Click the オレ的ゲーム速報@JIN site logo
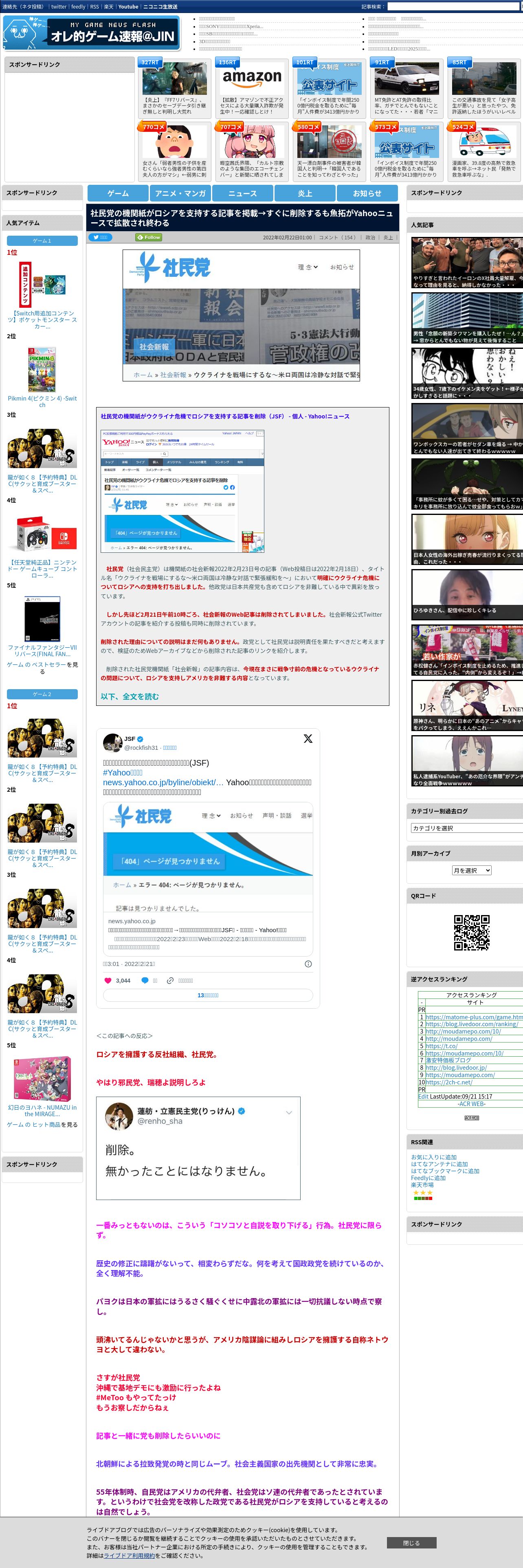This screenshot has height=1568, width=523. coord(91,33)
